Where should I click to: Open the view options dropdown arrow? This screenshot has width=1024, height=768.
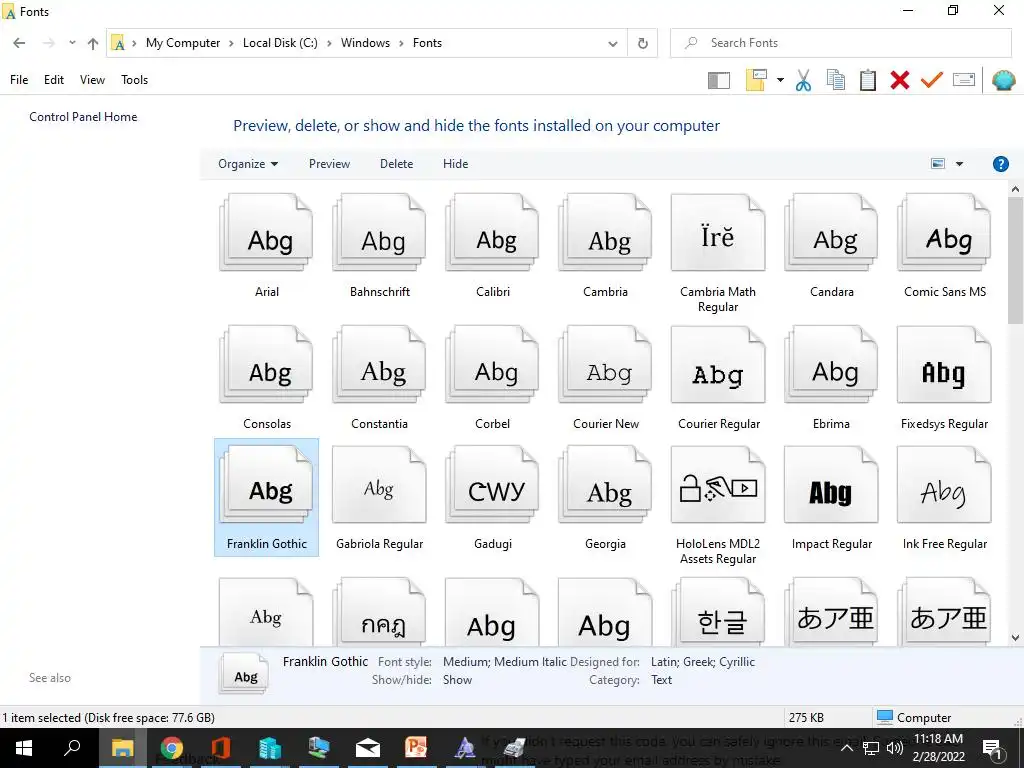tap(959, 164)
